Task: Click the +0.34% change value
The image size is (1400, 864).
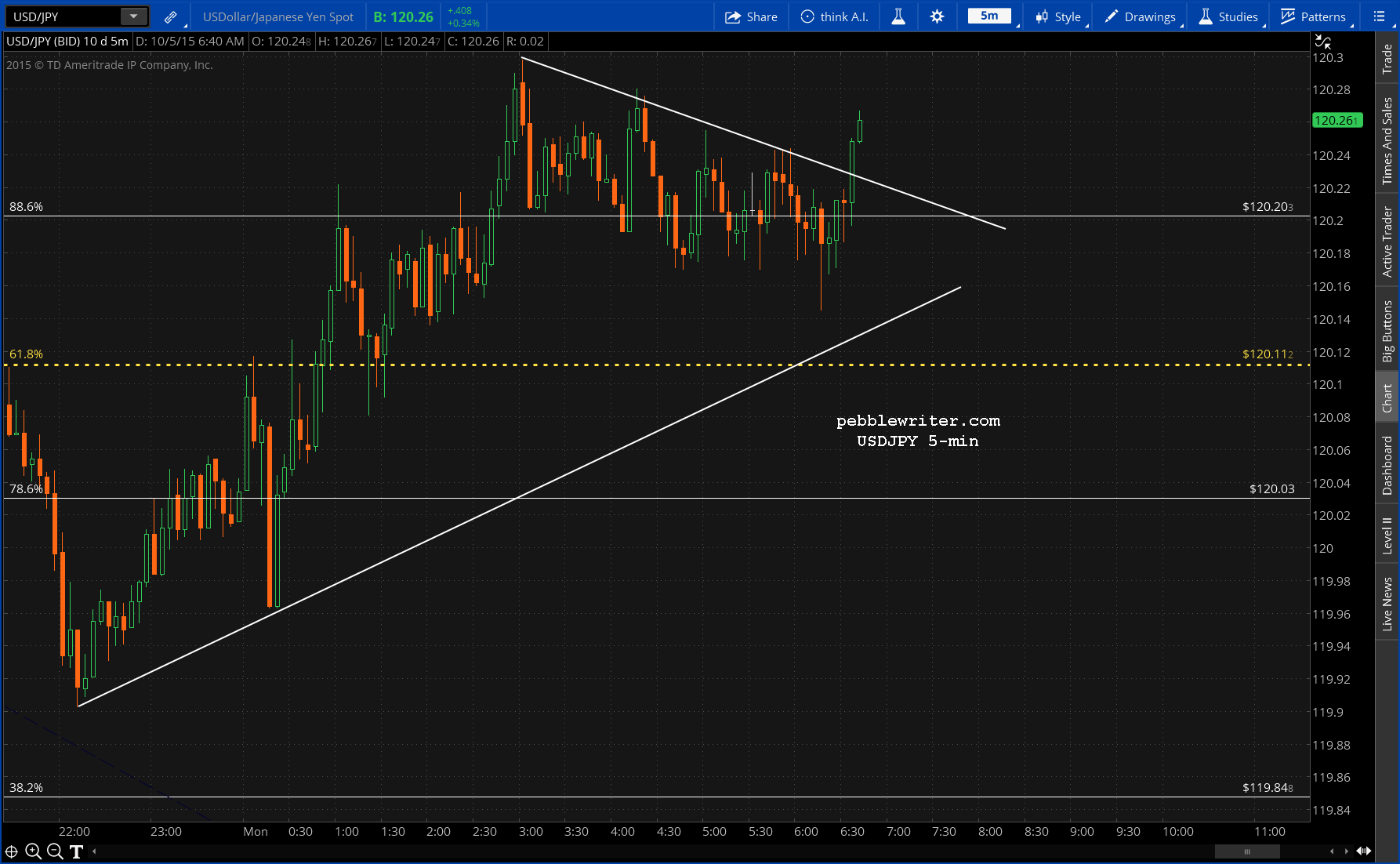Action: [463, 23]
